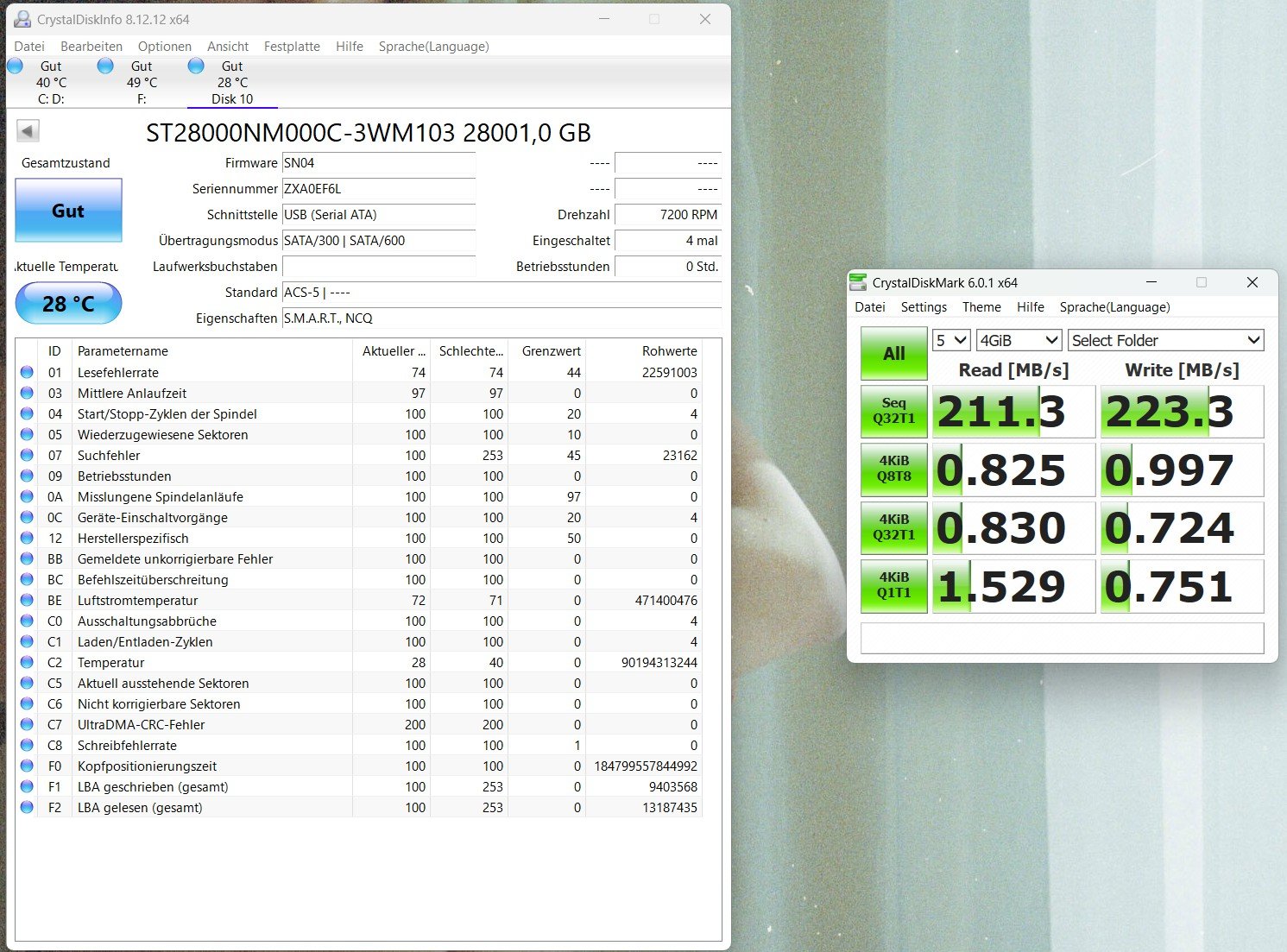Viewport: 1287px width, 952px height.
Task: Select the Disk 10 status orb
Action: [x=196, y=66]
